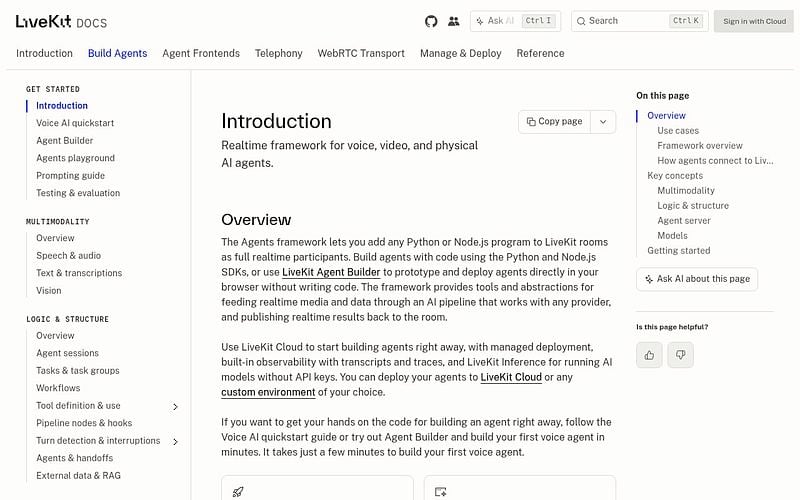Open Agents playground in sidebar
The width and height of the screenshot is (800, 500).
[76, 158]
